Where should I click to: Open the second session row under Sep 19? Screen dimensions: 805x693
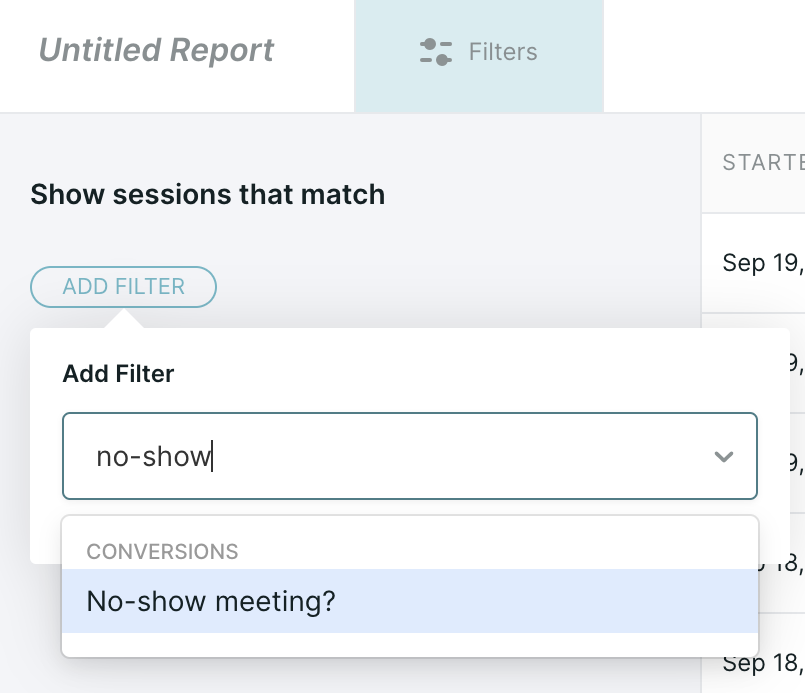tap(797, 362)
